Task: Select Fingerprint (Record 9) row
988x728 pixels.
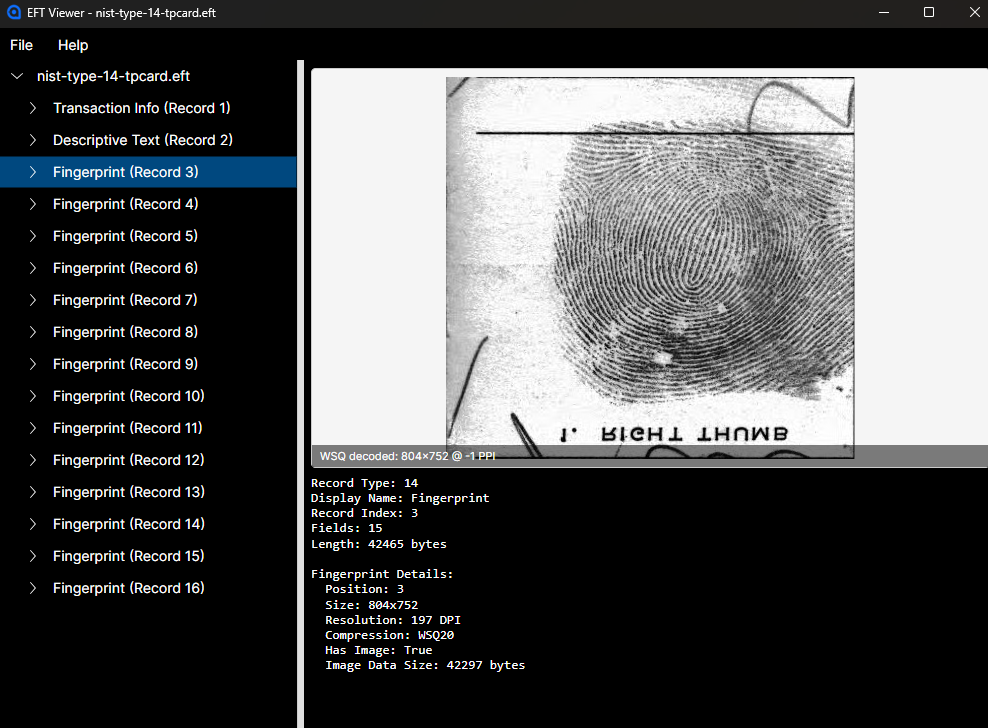Action: pyautogui.click(x=148, y=364)
